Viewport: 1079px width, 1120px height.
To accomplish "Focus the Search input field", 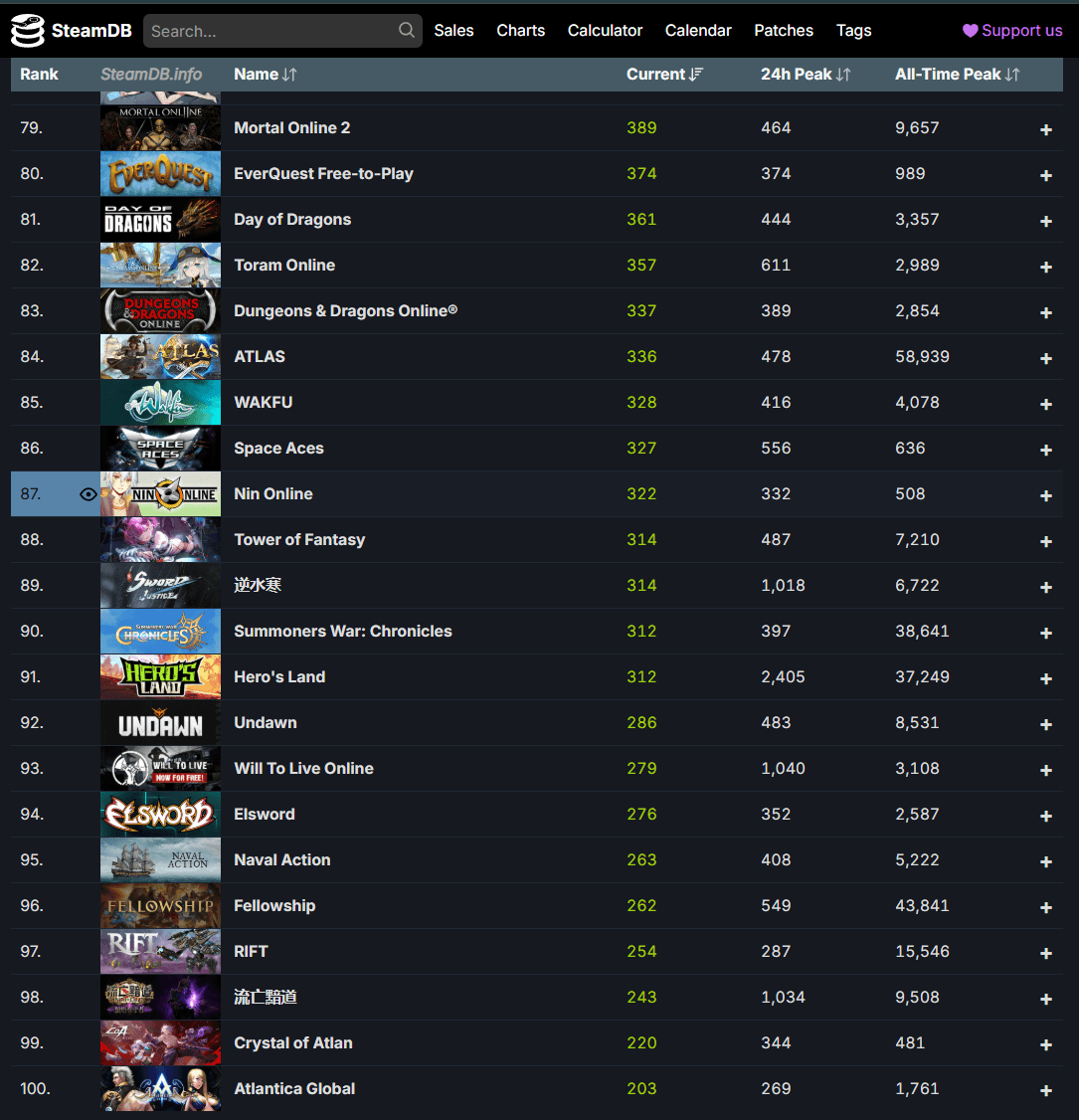I will [x=282, y=31].
